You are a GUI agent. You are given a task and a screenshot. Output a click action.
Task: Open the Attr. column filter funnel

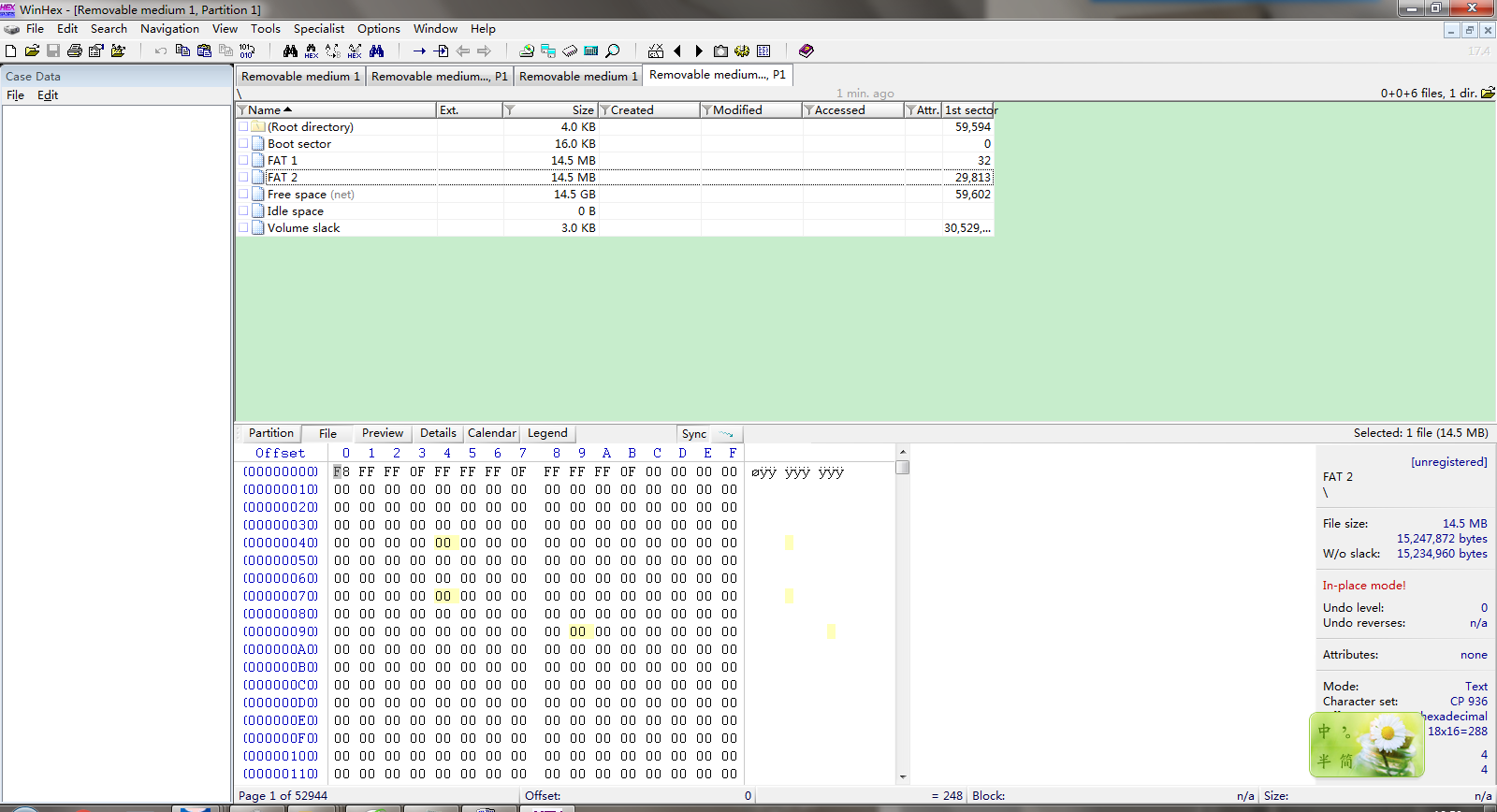(x=911, y=109)
